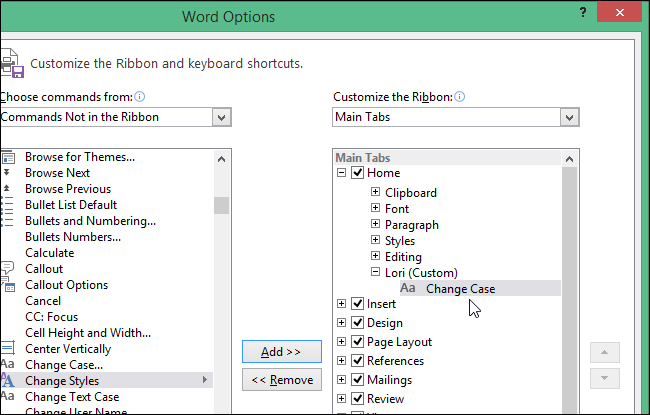Uncheck the Review tab checkbox
Screen dimensions: 650x415
tap(357, 398)
